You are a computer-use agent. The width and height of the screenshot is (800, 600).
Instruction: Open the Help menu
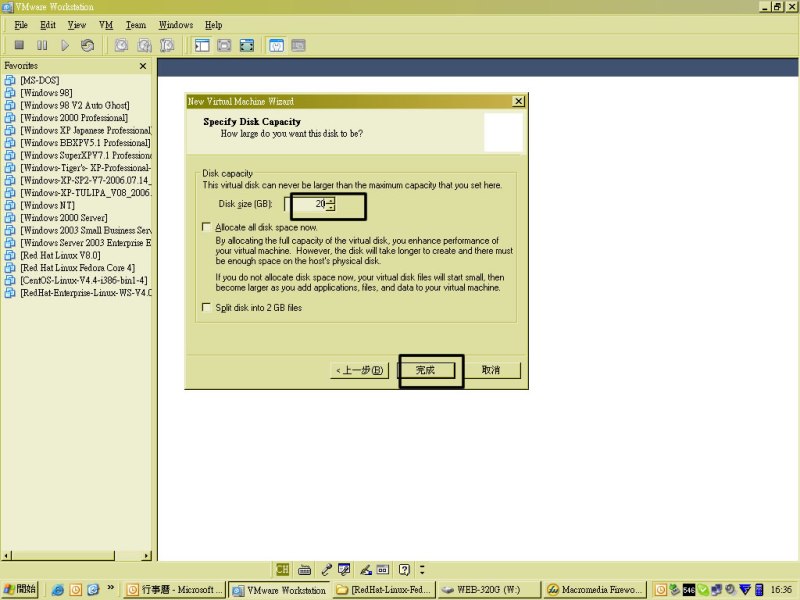pos(214,24)
